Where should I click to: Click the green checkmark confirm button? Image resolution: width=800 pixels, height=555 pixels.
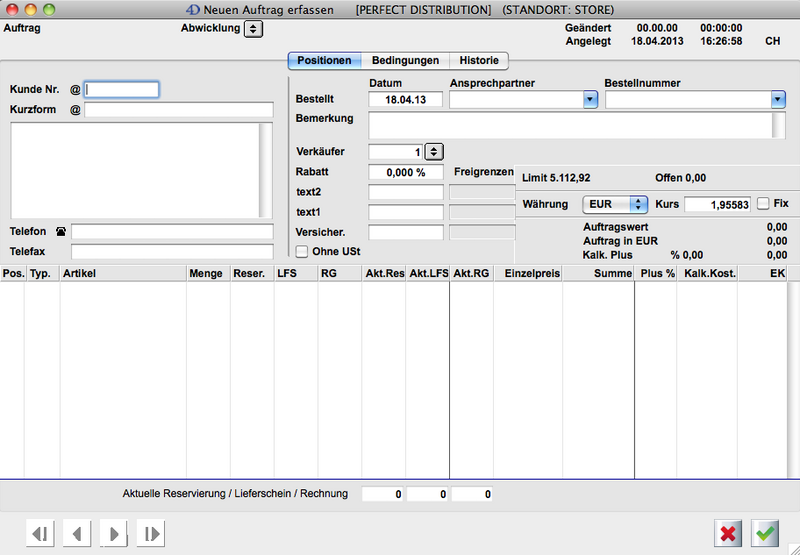pos(766,533)
